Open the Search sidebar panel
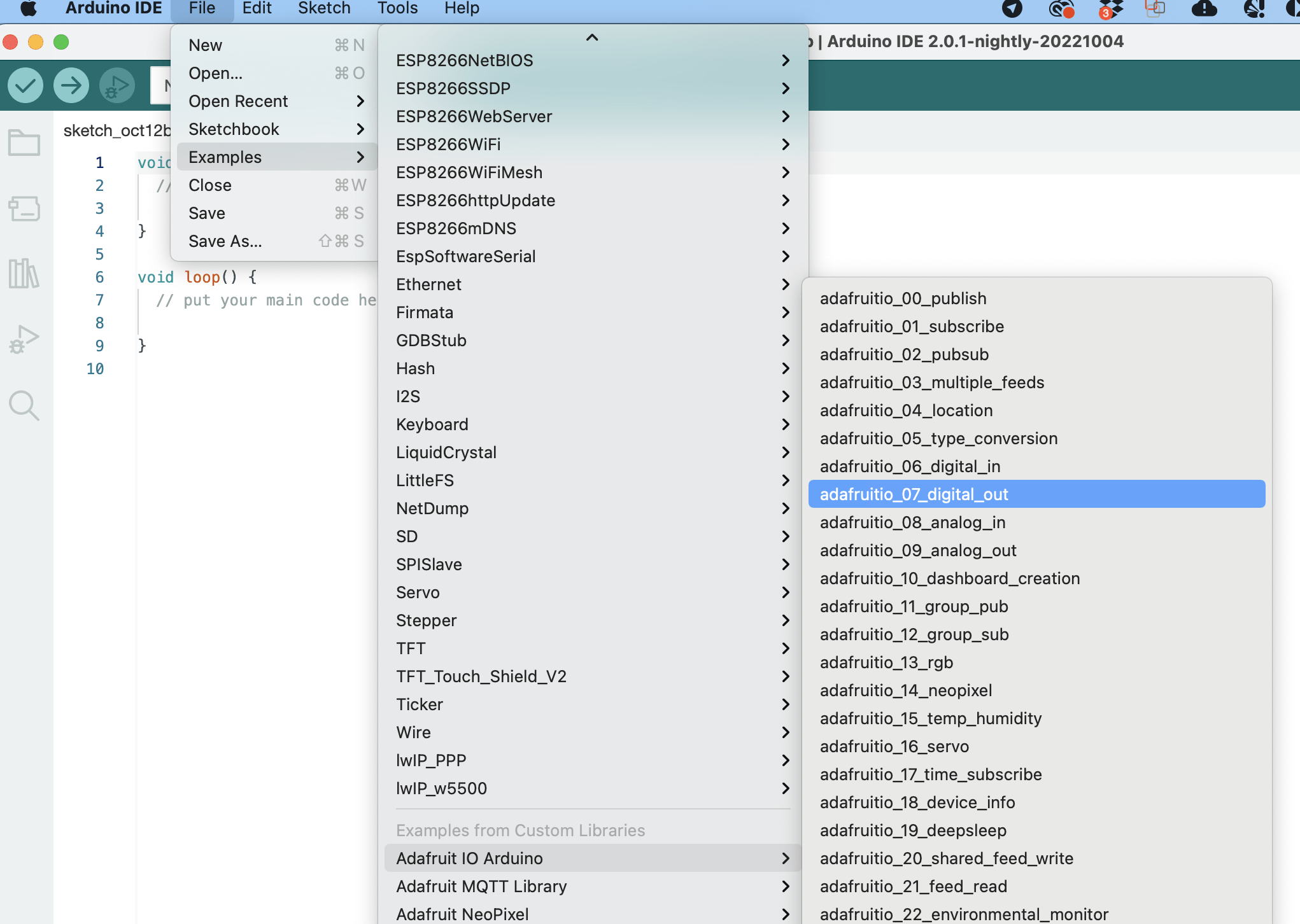 point(24,405)
